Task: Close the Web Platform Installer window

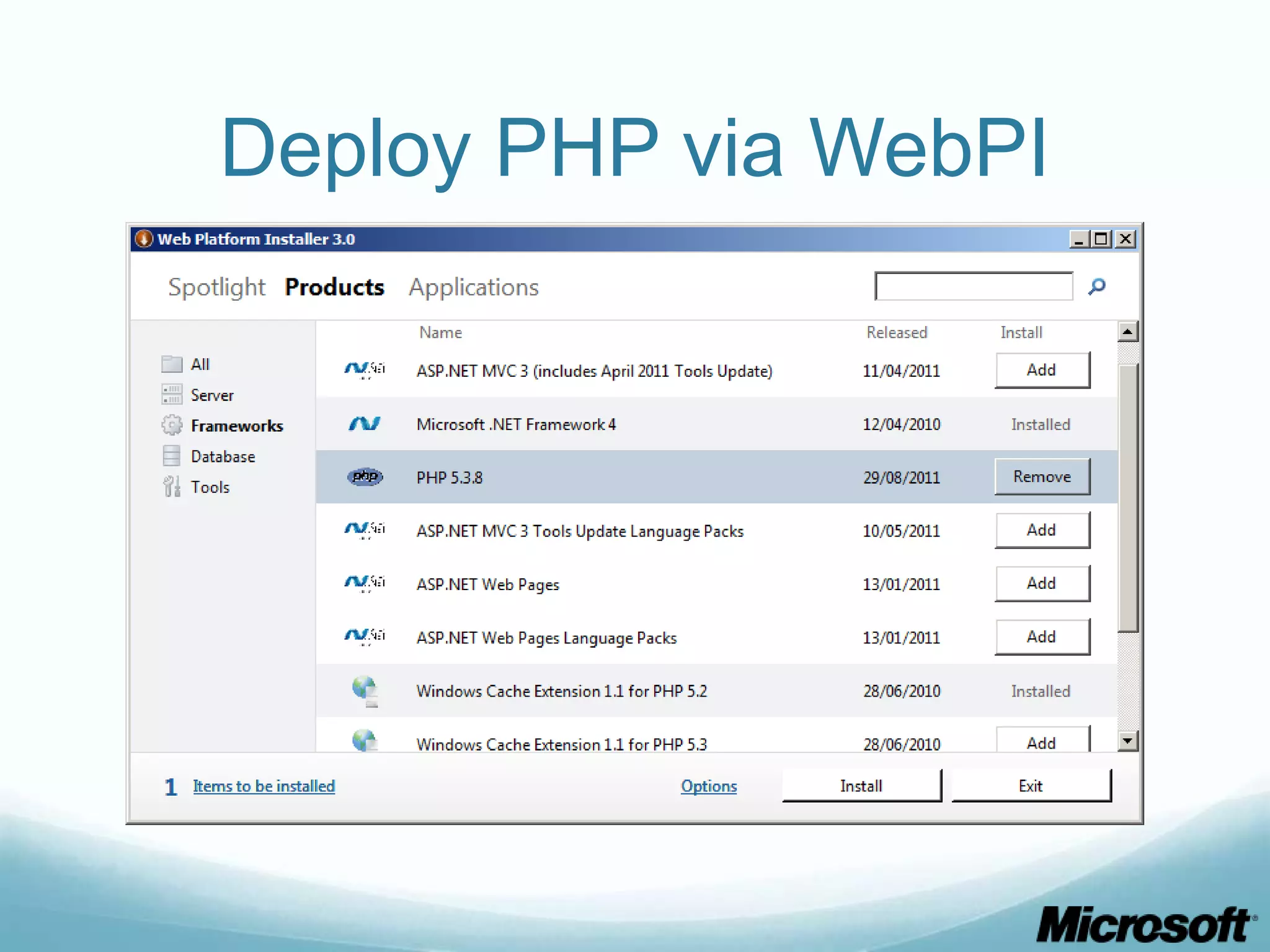Action: (1125, 239)
